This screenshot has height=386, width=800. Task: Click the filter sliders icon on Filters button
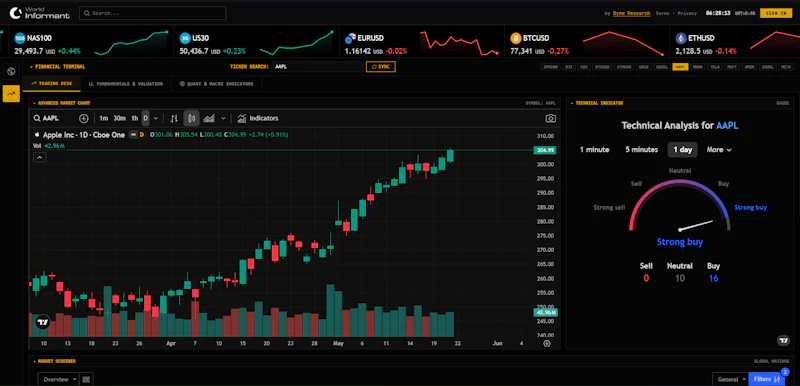coord(777,379)
